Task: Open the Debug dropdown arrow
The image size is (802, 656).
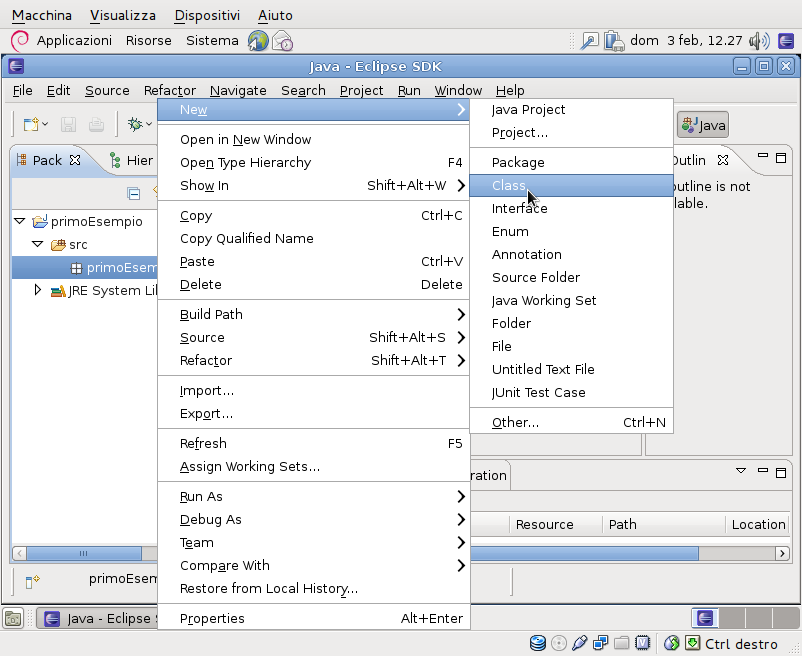Action: tap(149, 124)
